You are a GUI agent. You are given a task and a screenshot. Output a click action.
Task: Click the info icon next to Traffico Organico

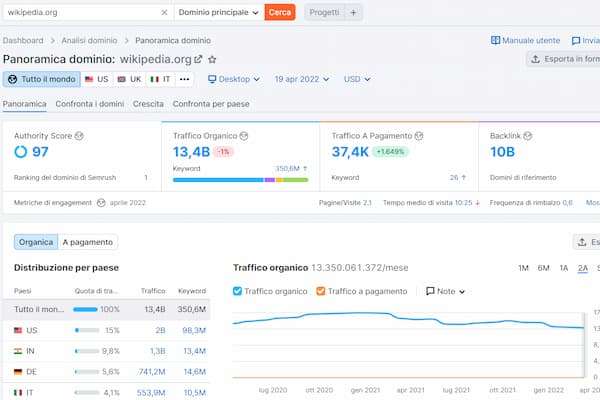click(x=243, y=135)
